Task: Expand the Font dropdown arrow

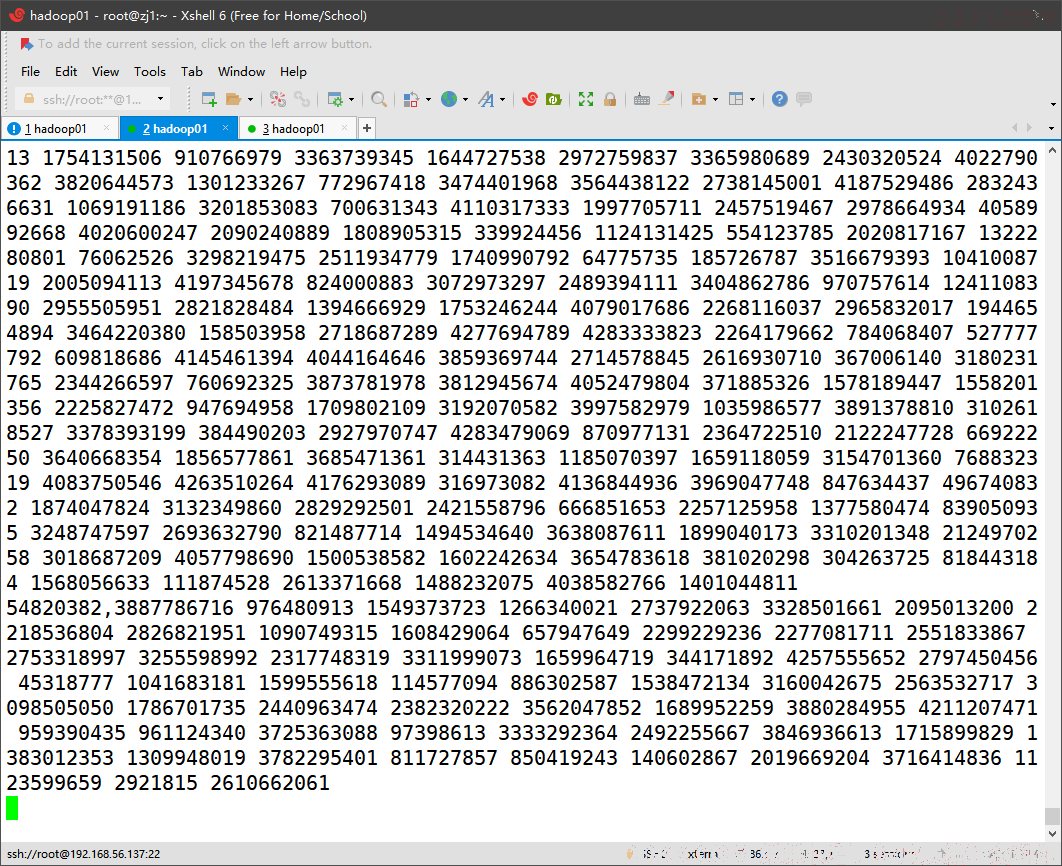Action: tap(503, 100)
